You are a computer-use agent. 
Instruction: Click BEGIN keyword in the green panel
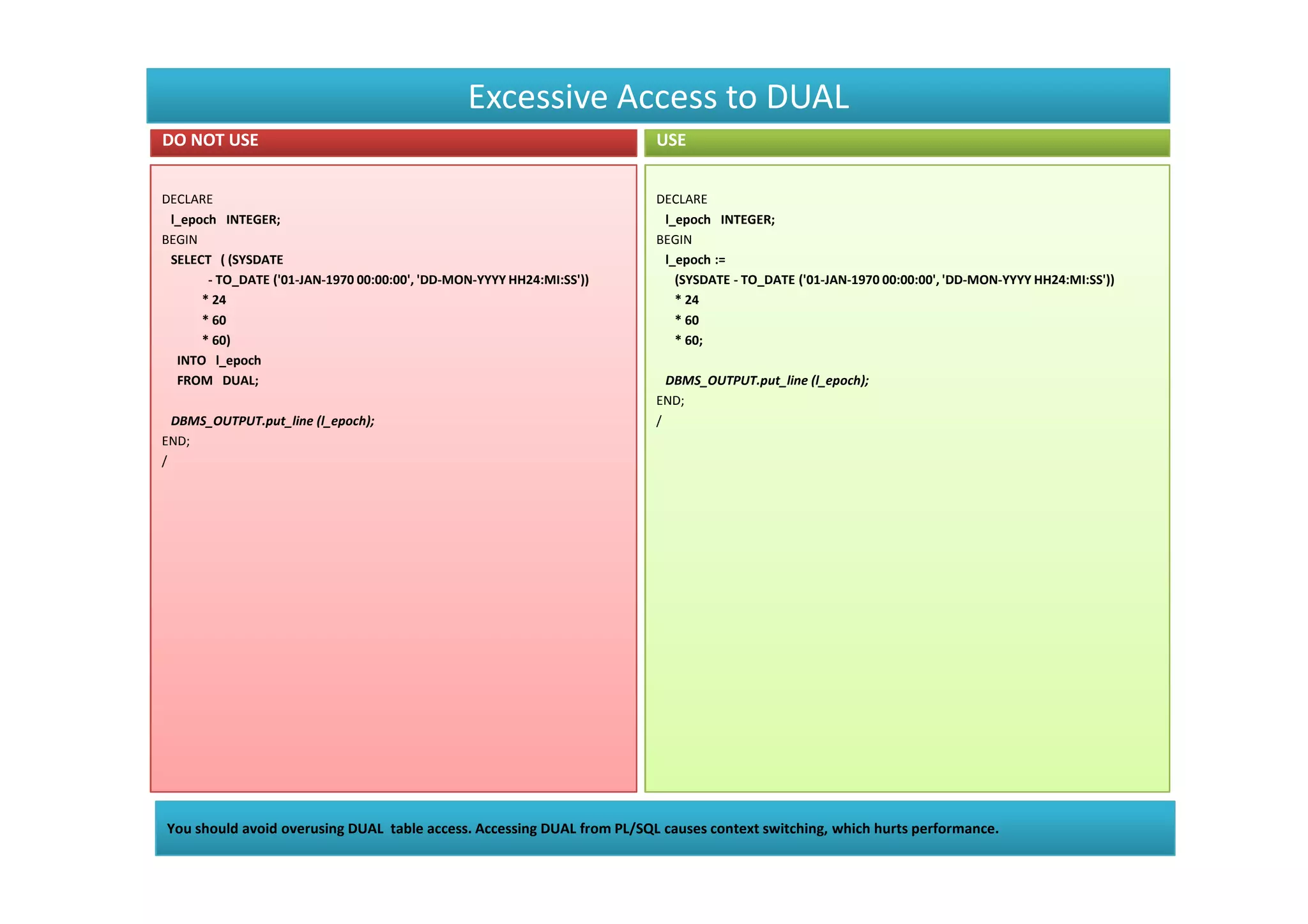674,239
